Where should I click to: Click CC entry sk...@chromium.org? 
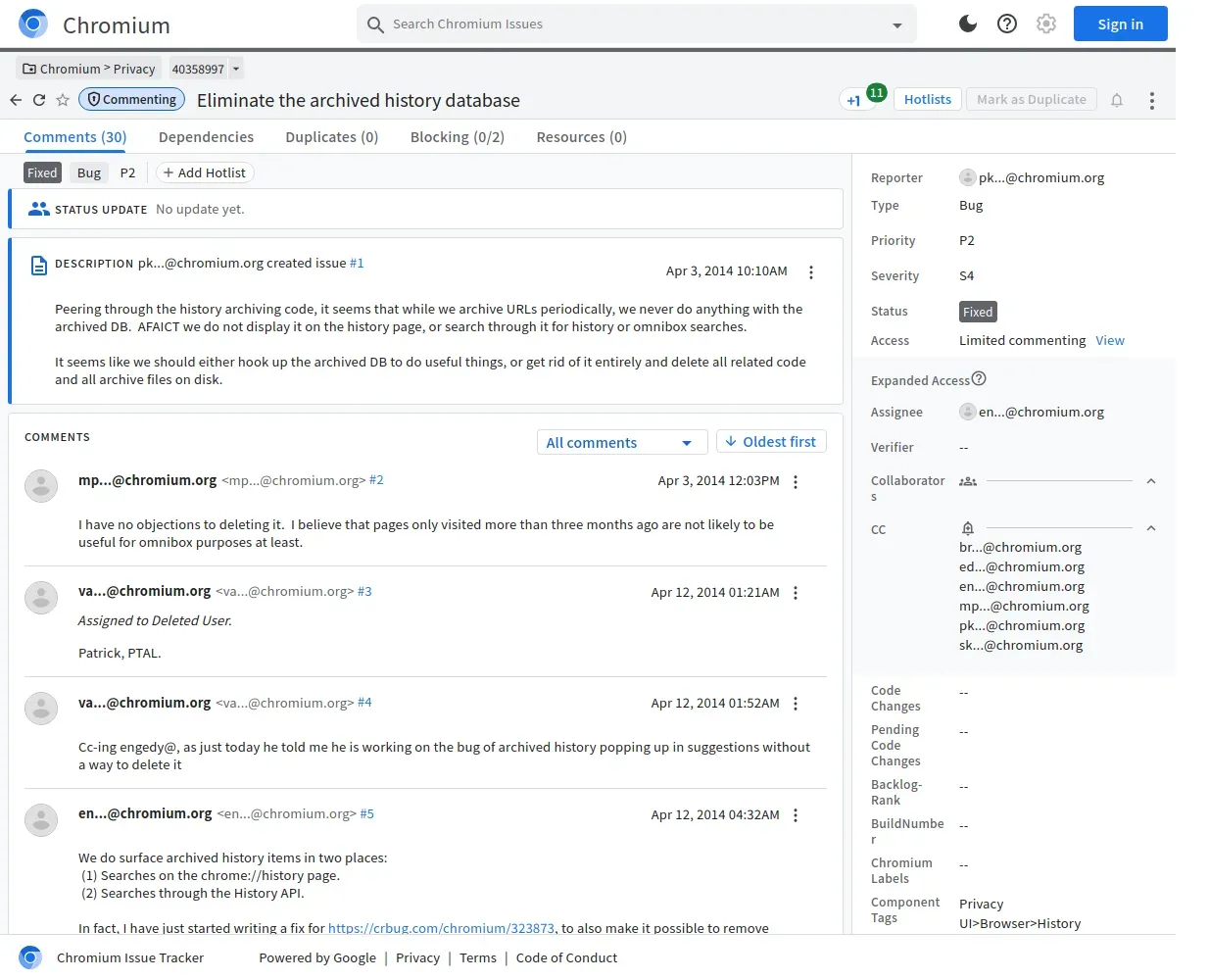tap(1021, 645)
